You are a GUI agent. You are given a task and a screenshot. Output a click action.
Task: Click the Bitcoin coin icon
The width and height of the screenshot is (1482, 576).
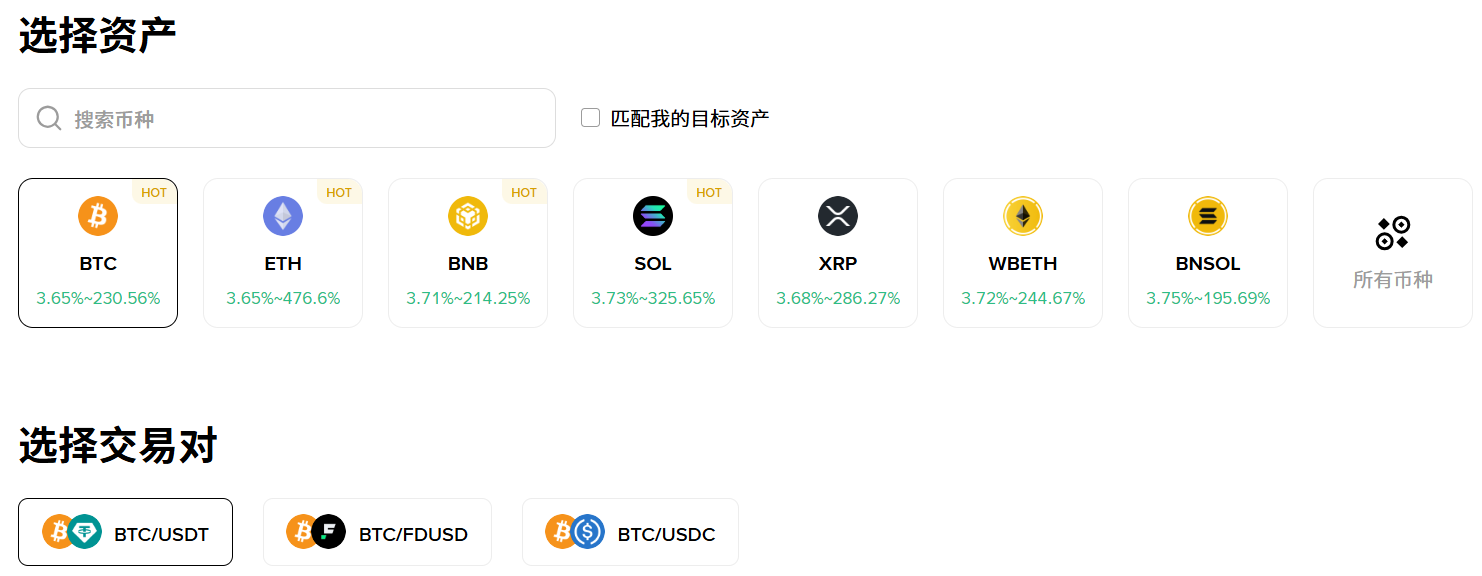(x=98, y=216)
